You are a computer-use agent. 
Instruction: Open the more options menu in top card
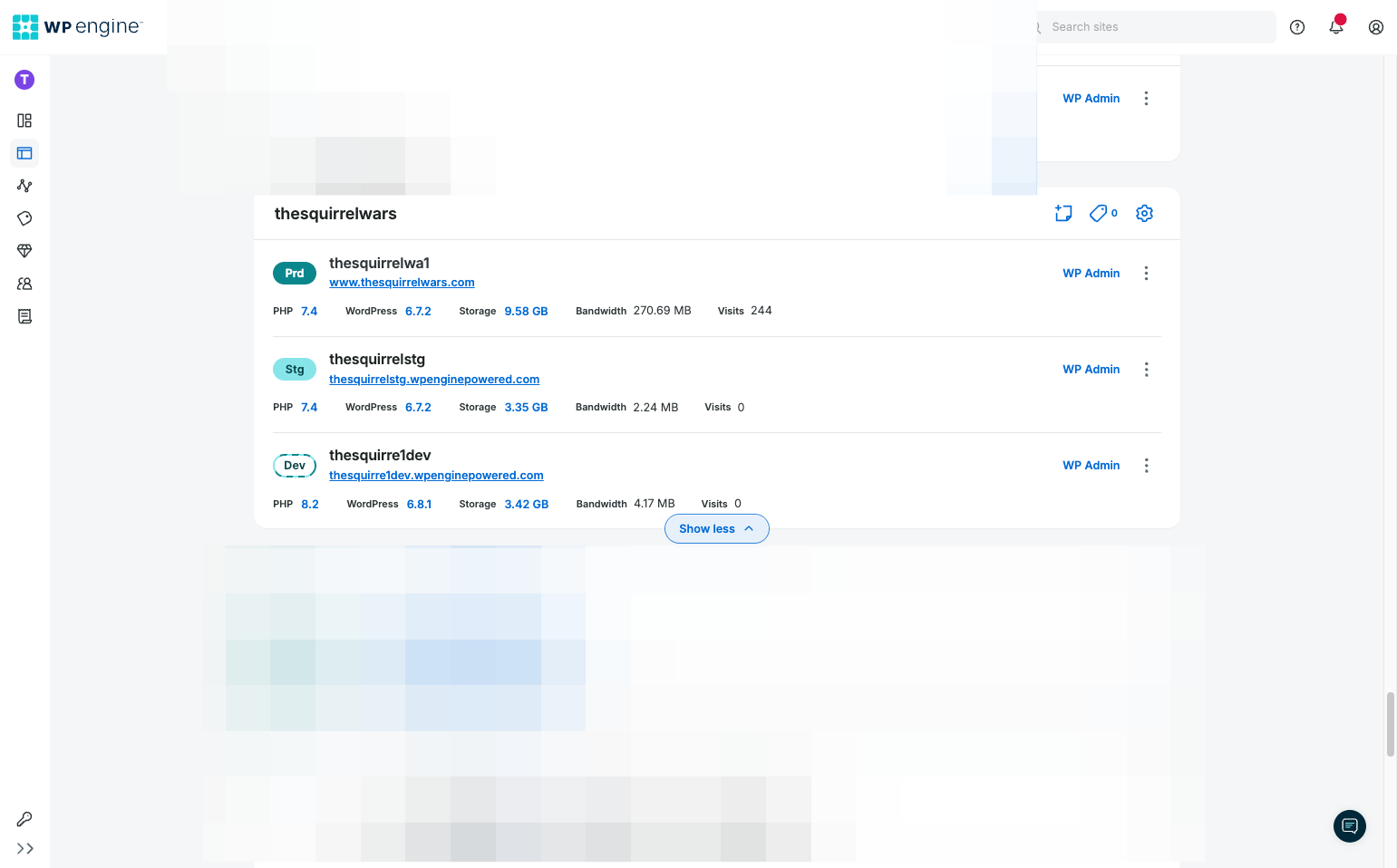click(x=1147, y=98)
